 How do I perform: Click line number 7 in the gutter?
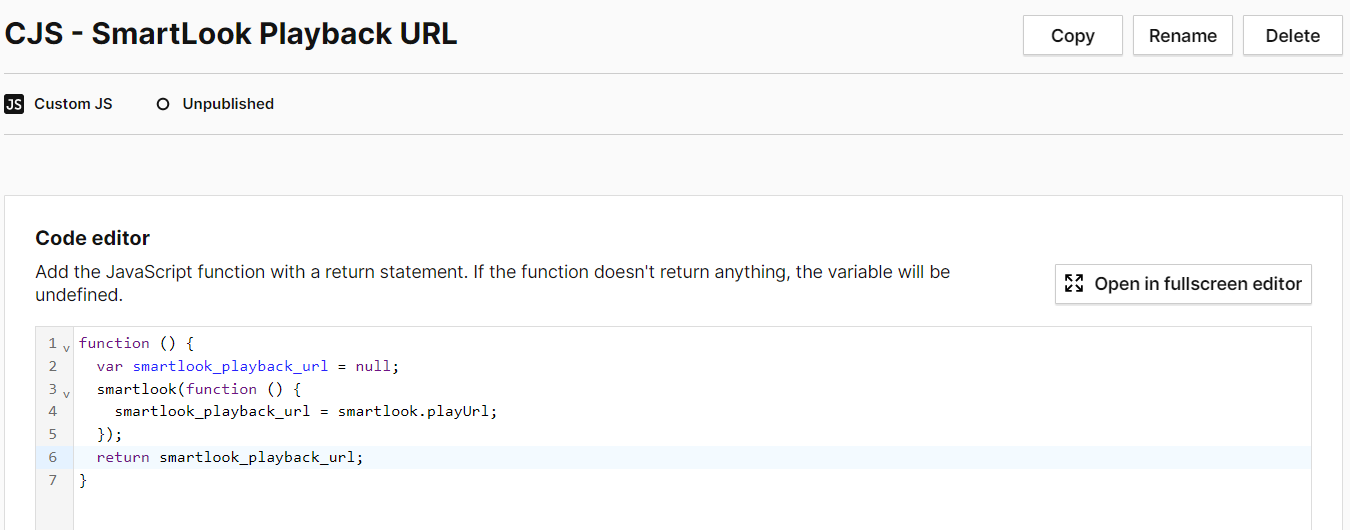click(x=52, y=480)
